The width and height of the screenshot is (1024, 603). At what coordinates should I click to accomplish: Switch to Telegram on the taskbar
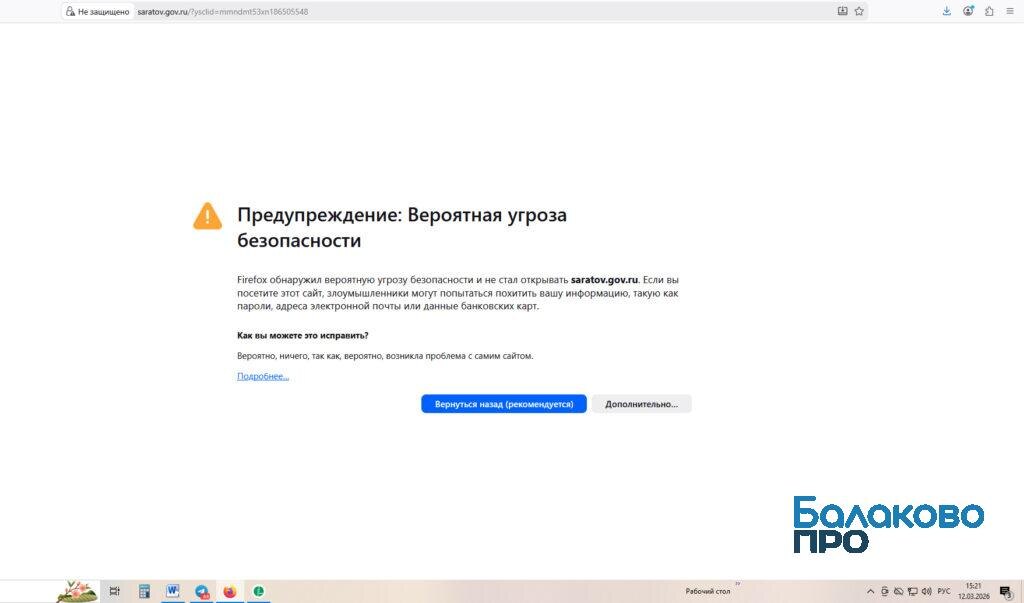point(202,591)
